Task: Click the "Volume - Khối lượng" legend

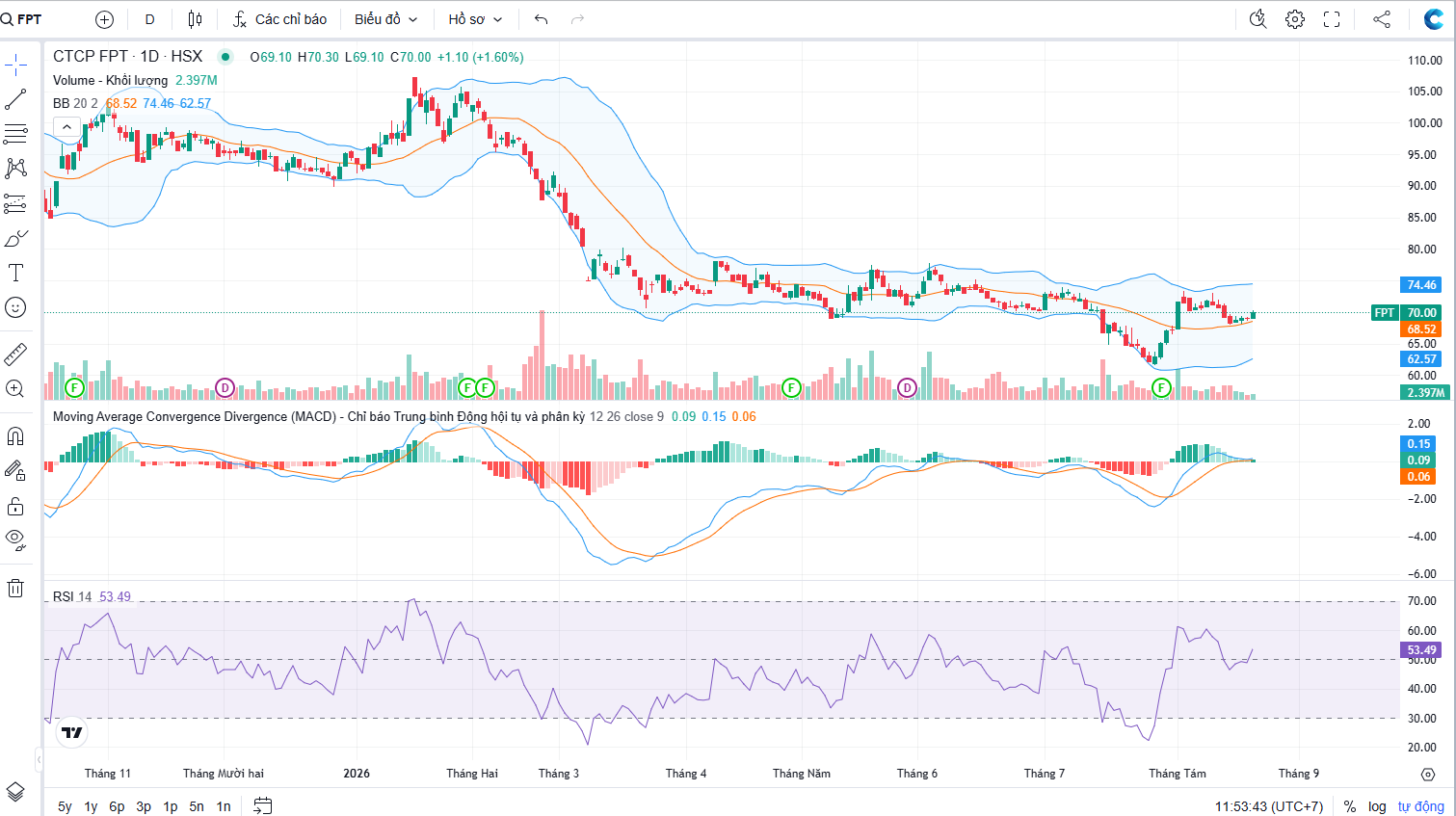Action: pyautogui.click(x=110, y=80)
